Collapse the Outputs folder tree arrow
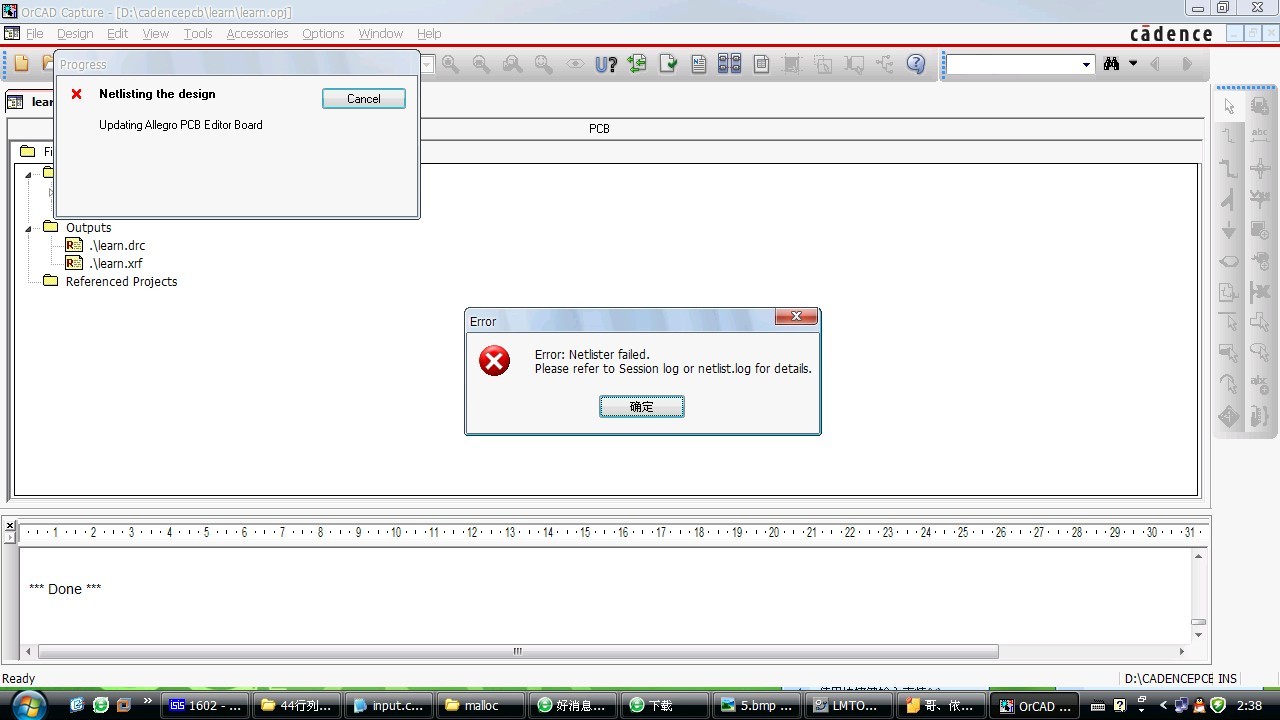Image resolution: width=1280 pixels, height=720 pixels. pyautogui.click(x=29, y=229)
